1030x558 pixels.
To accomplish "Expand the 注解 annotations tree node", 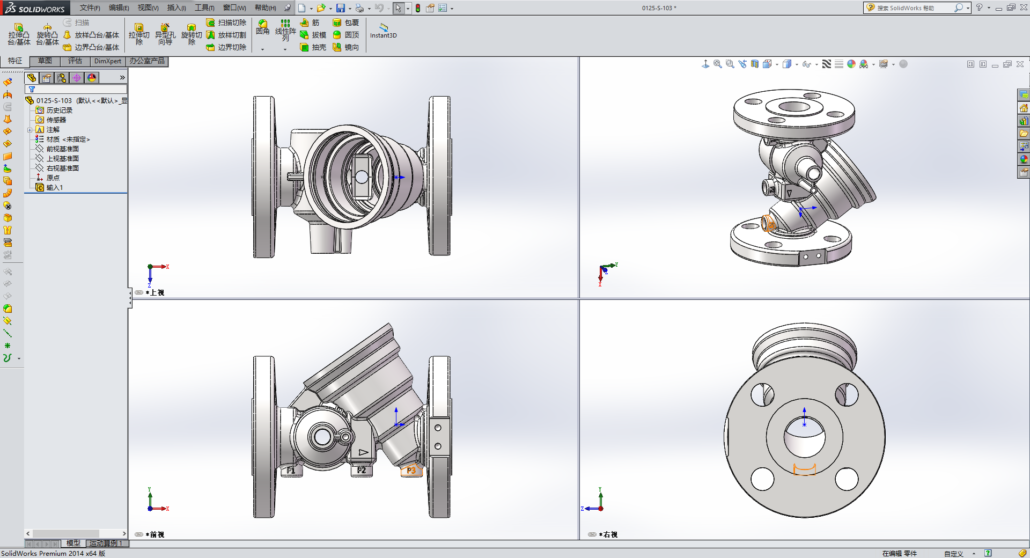I will [29, 129].
